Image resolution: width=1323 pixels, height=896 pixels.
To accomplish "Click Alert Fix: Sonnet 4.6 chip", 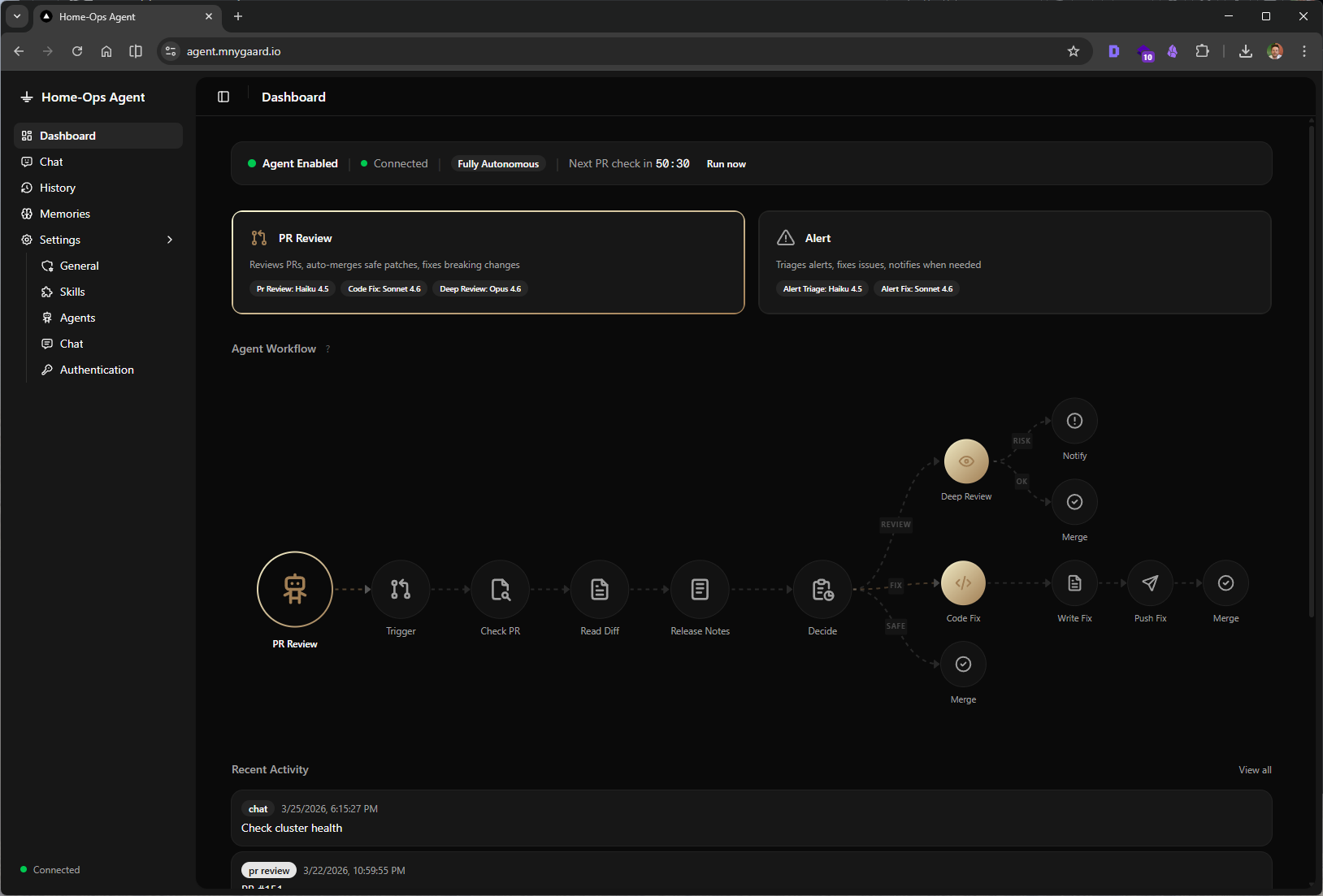I will click(917, 289).
